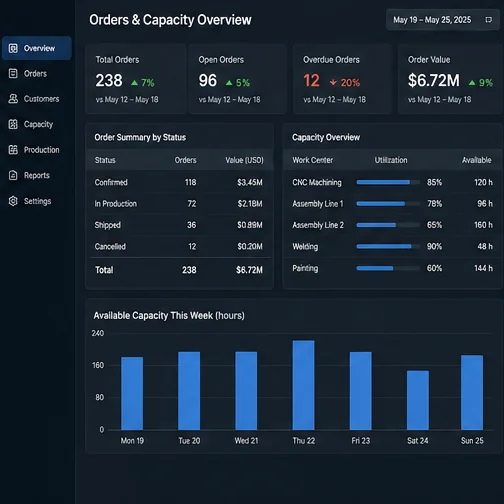The image size is (504, 504).
Task: Click the Assembly Line 1 work center name
Action: tap(318, 204)
